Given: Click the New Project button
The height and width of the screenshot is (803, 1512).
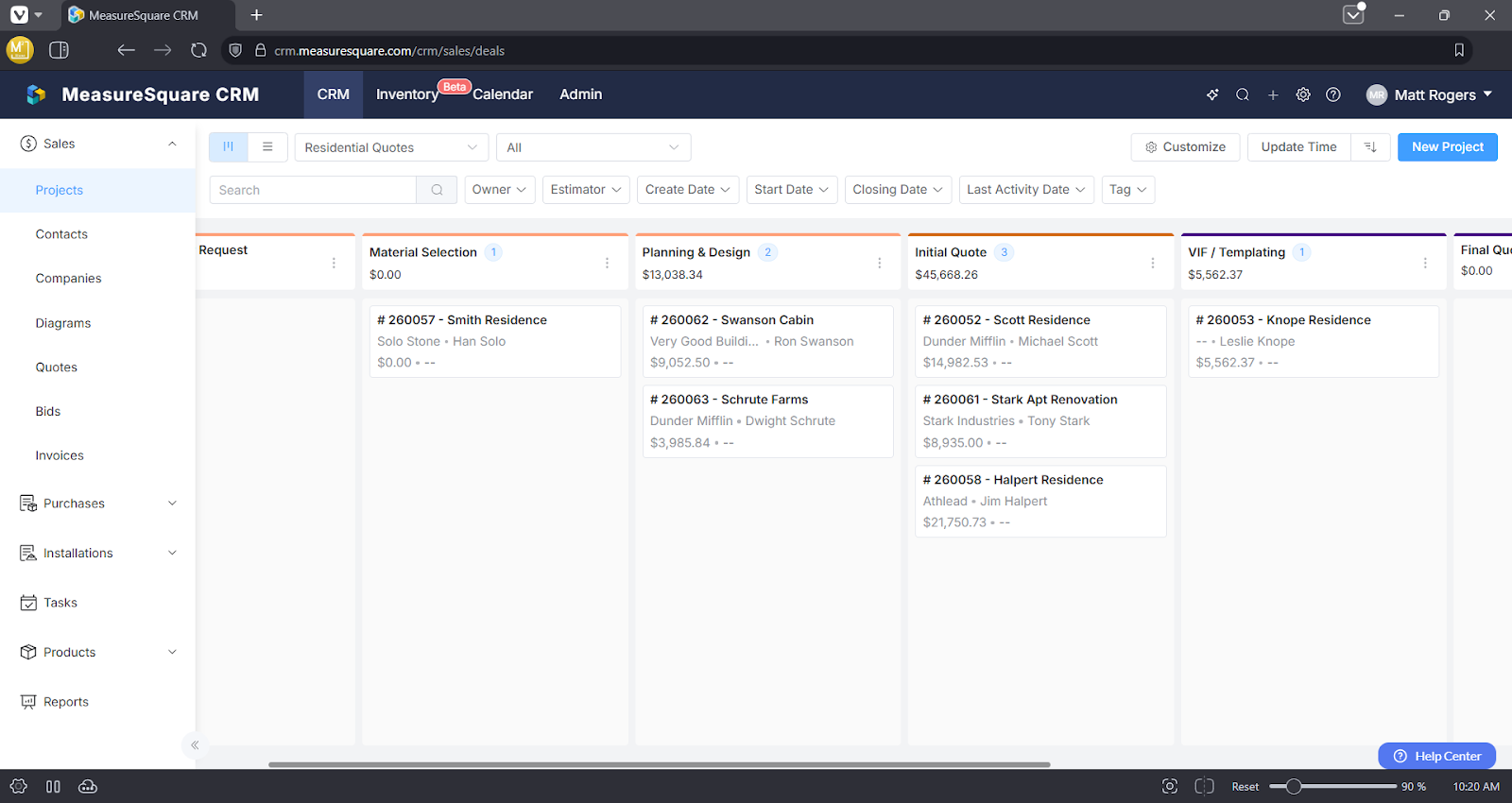Looking at the screenshot, I should 1447,147.
